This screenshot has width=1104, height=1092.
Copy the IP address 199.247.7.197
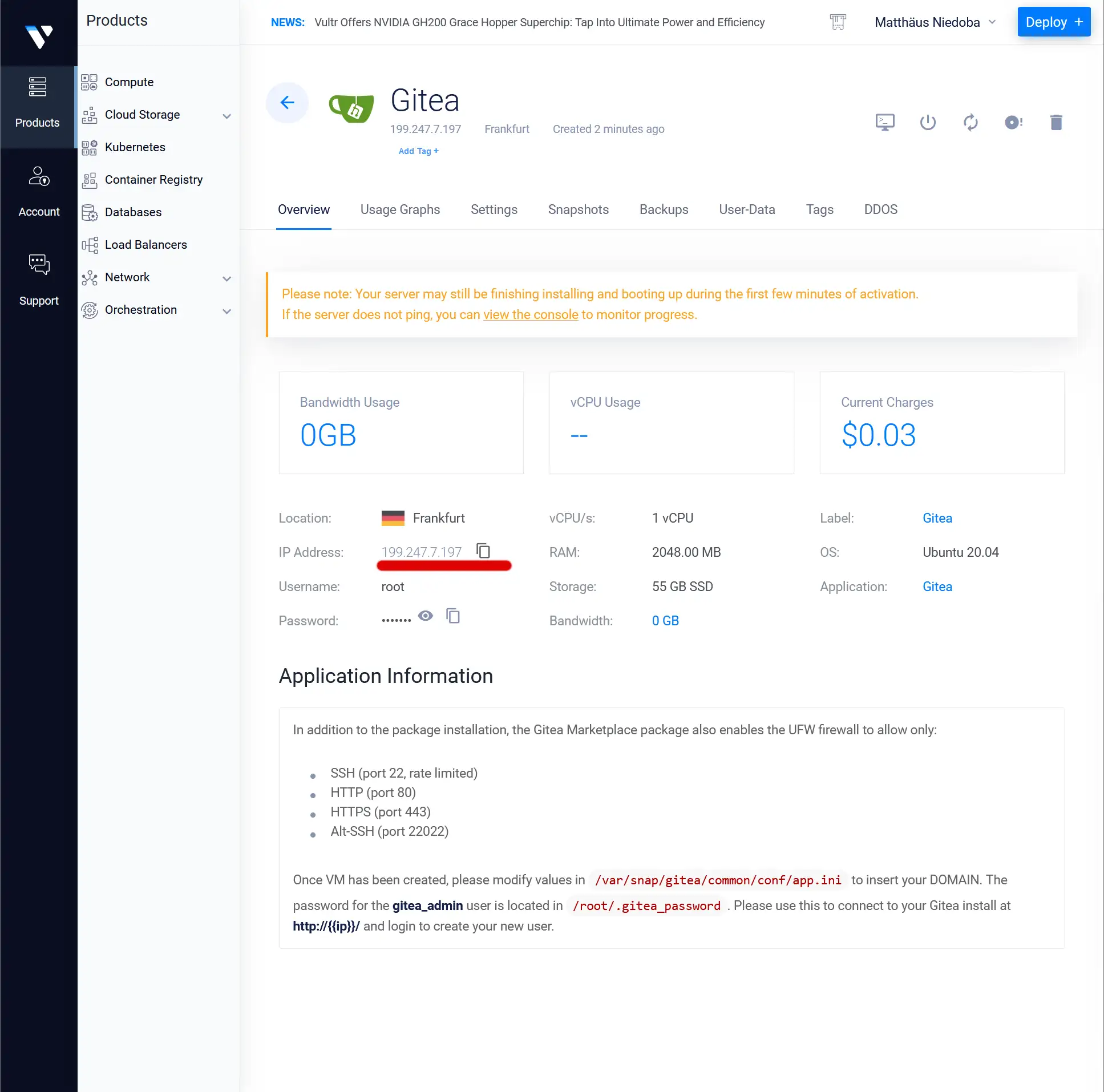[483, 551]
